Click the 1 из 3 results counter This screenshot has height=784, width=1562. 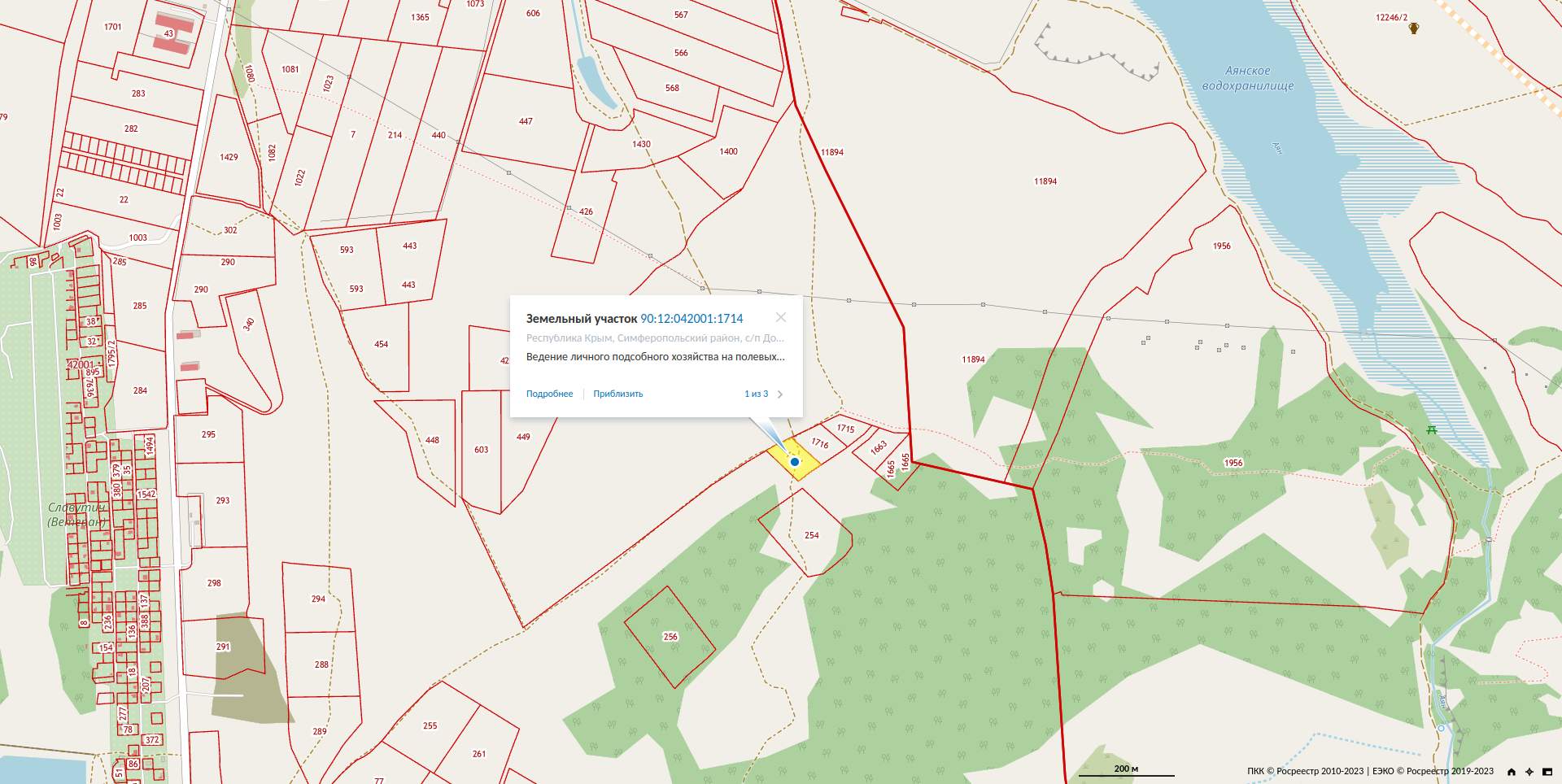click(756, 394)
